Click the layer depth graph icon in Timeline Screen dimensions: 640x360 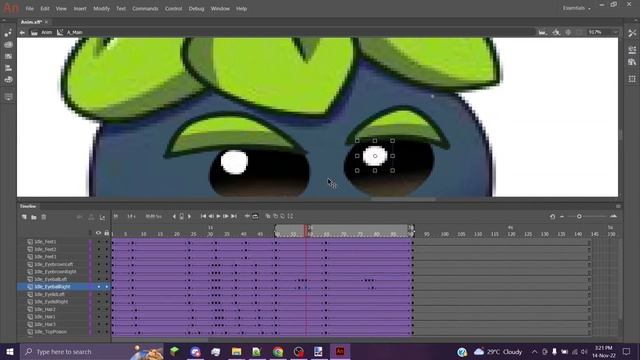coord(102,217)
